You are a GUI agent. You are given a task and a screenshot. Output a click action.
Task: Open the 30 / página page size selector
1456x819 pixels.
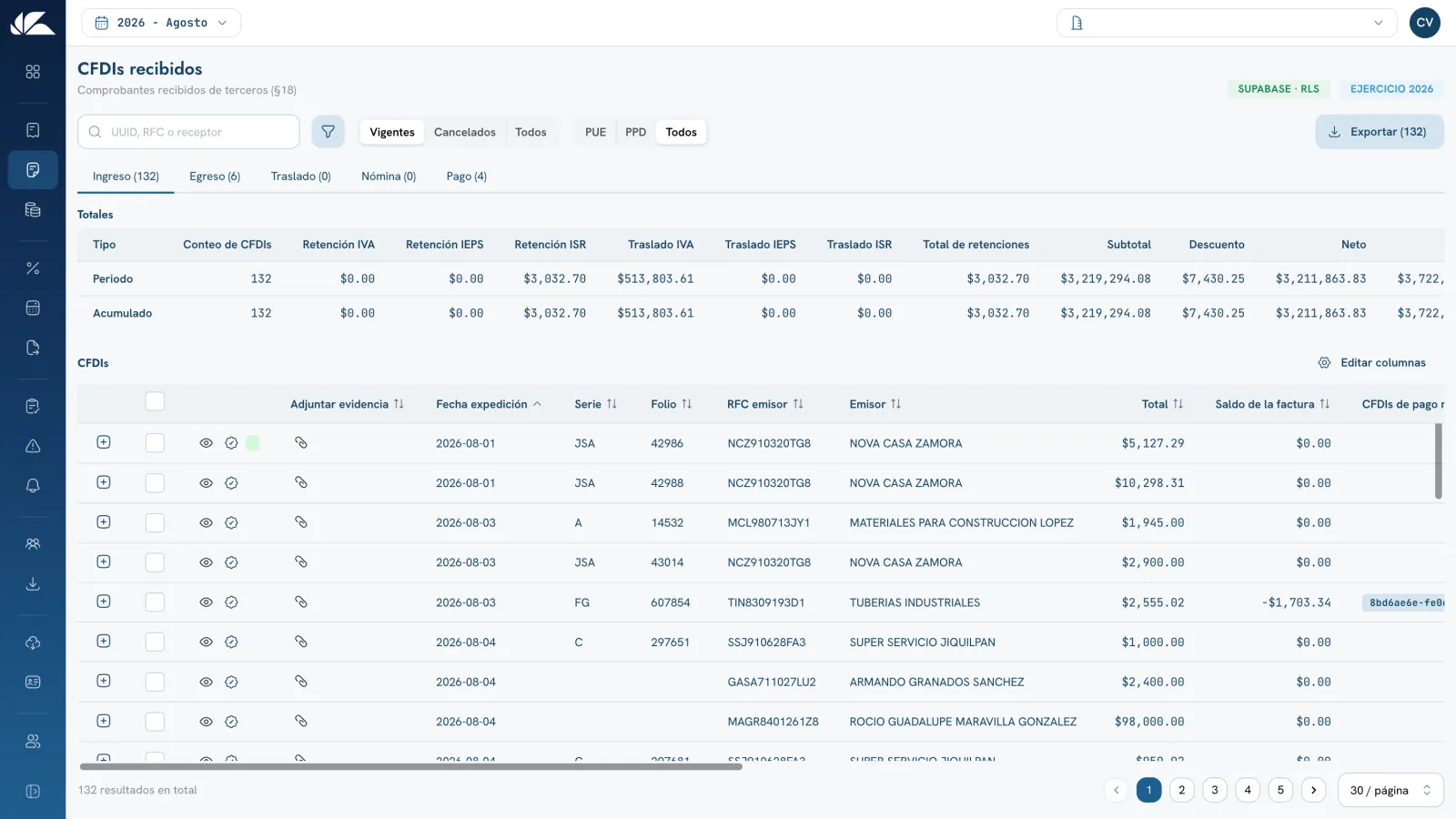1390,790
